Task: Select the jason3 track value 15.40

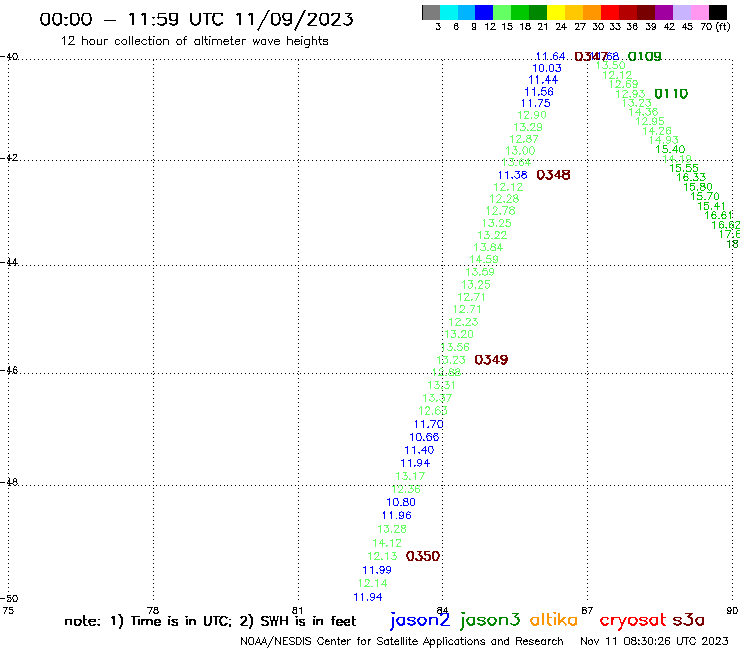Action: click(670, 150)
